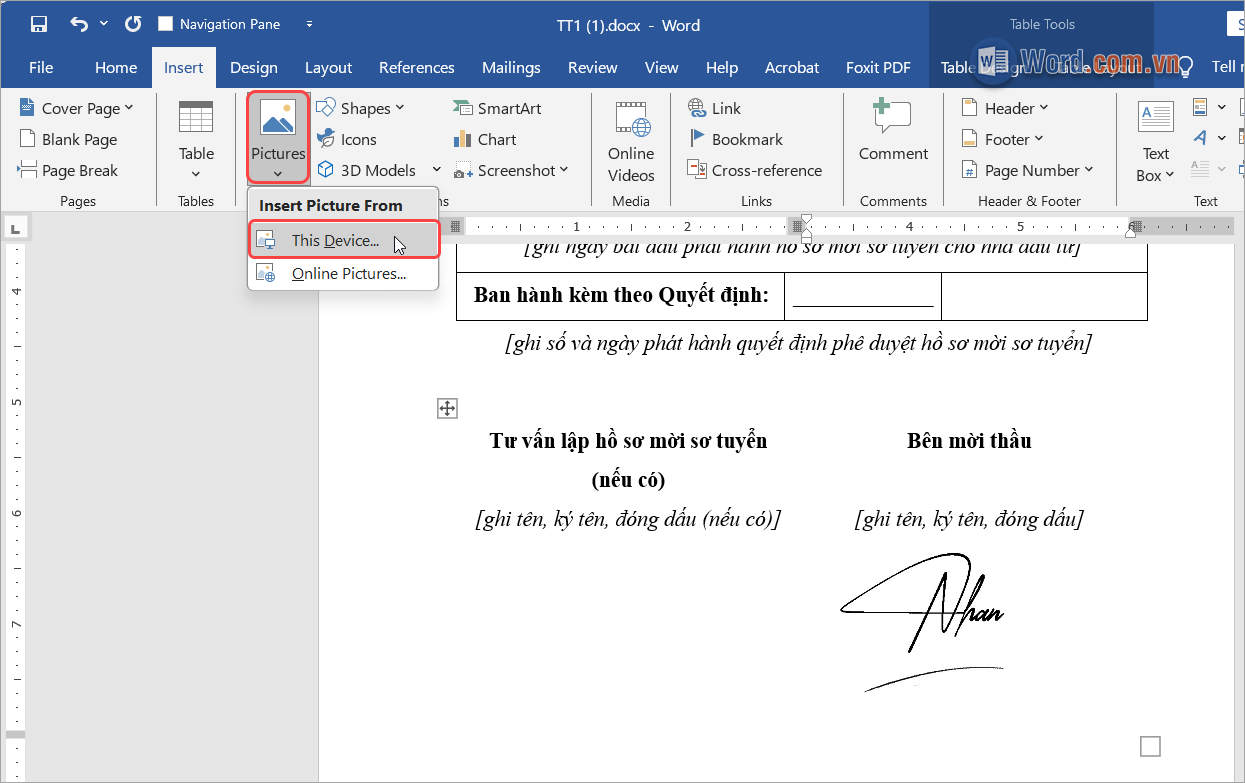Toggle the Navigation Pane checkbox
Image resolution: width=1245 pixels, height=783 pixels.
[x=166, y=24]
